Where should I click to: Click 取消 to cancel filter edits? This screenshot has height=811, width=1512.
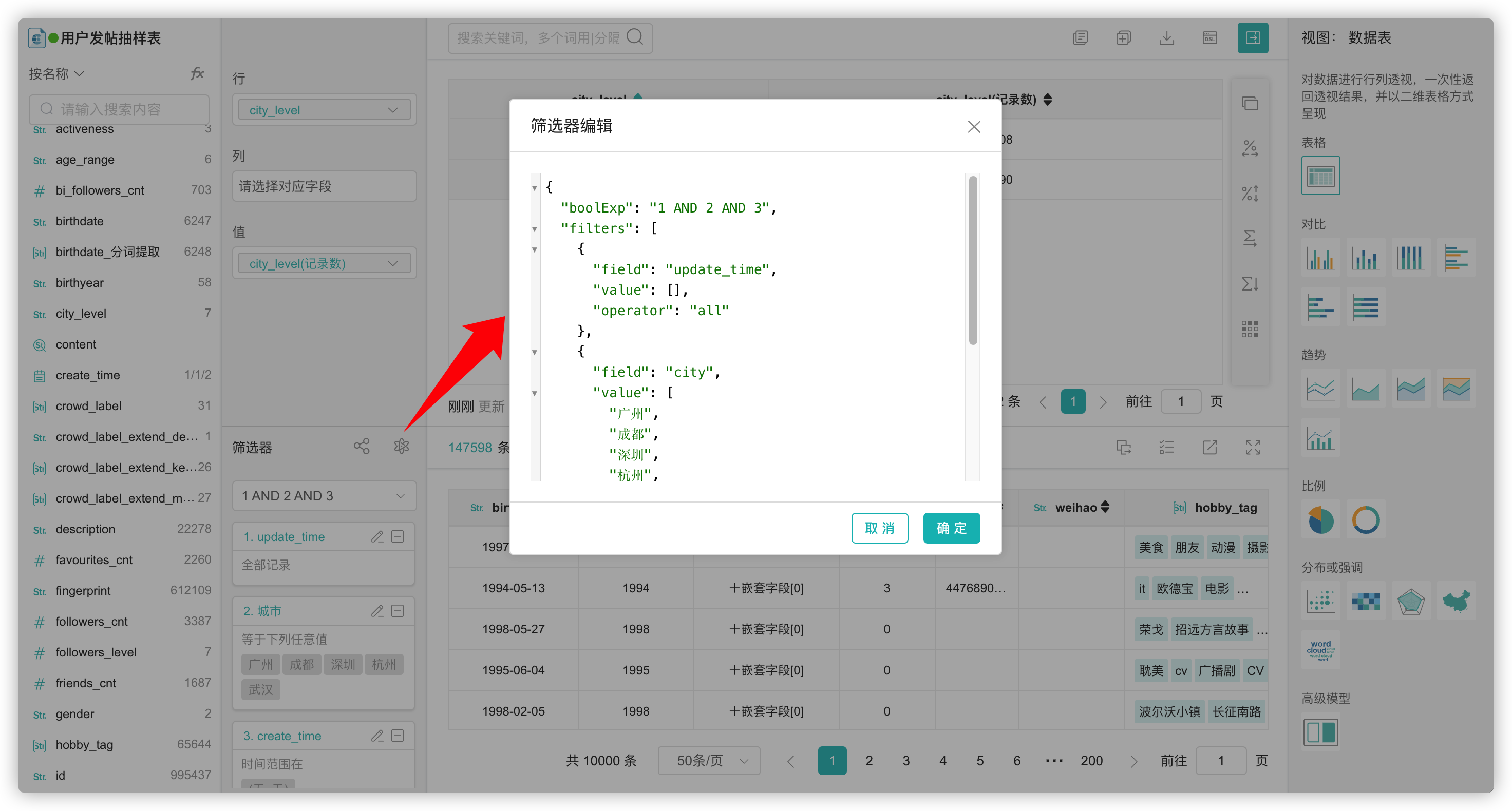pos(880,528)
